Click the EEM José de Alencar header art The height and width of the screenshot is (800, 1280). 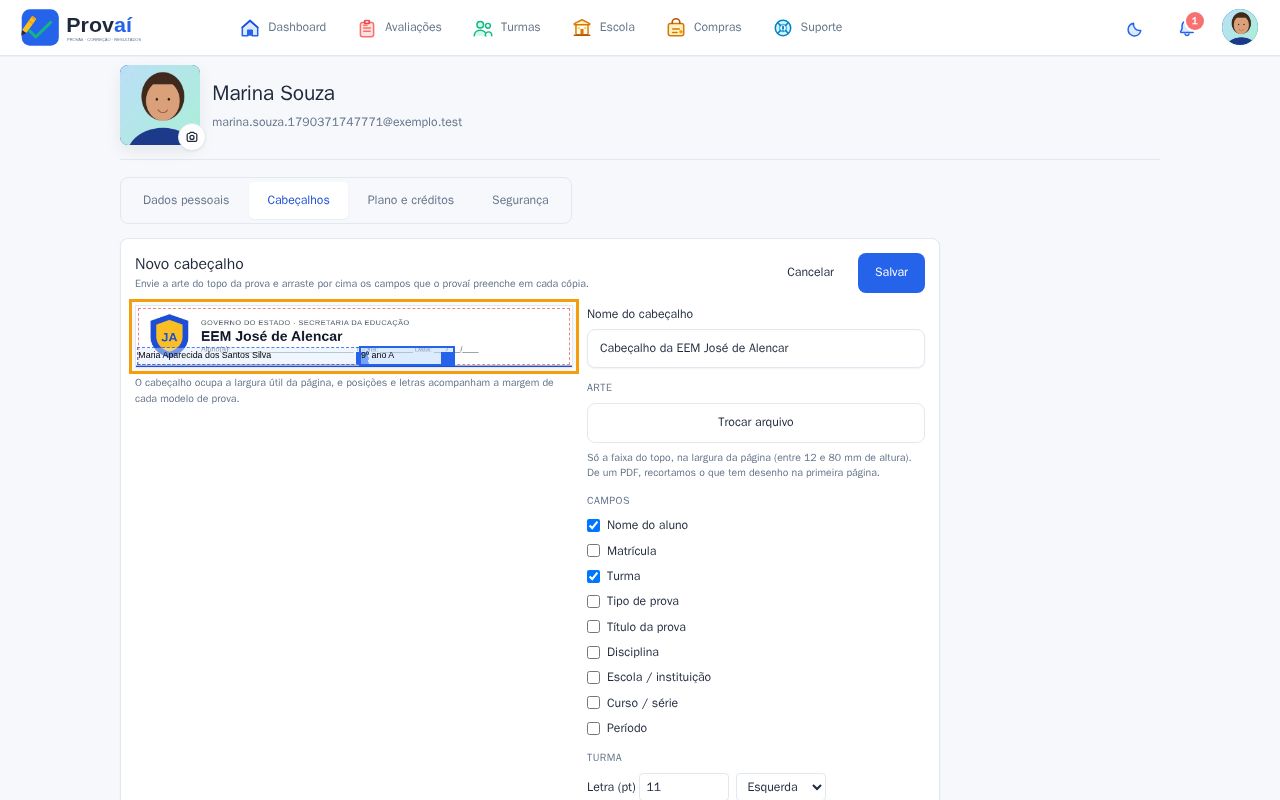click(354, 337)
